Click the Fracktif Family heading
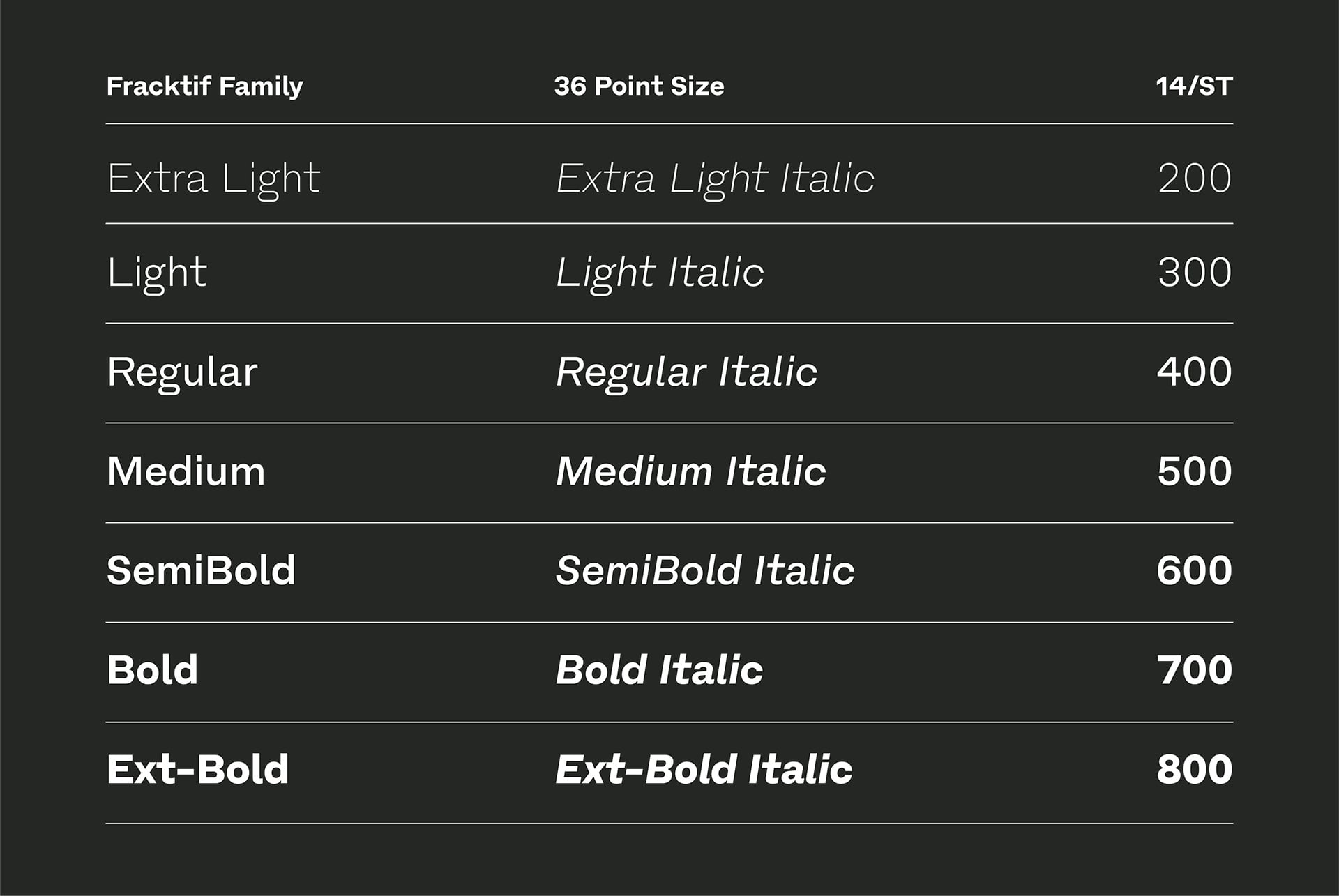Image resolution: width=1339 pixels, height=896 pixels. 204,86
